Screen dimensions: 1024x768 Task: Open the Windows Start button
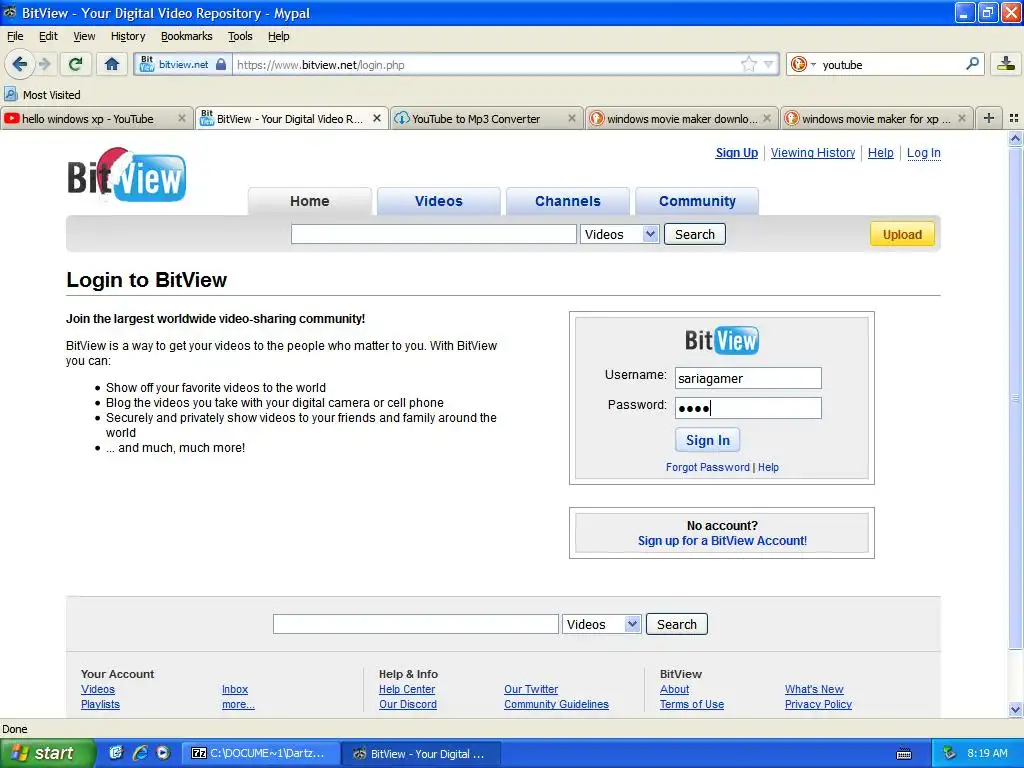pos(46,753)
